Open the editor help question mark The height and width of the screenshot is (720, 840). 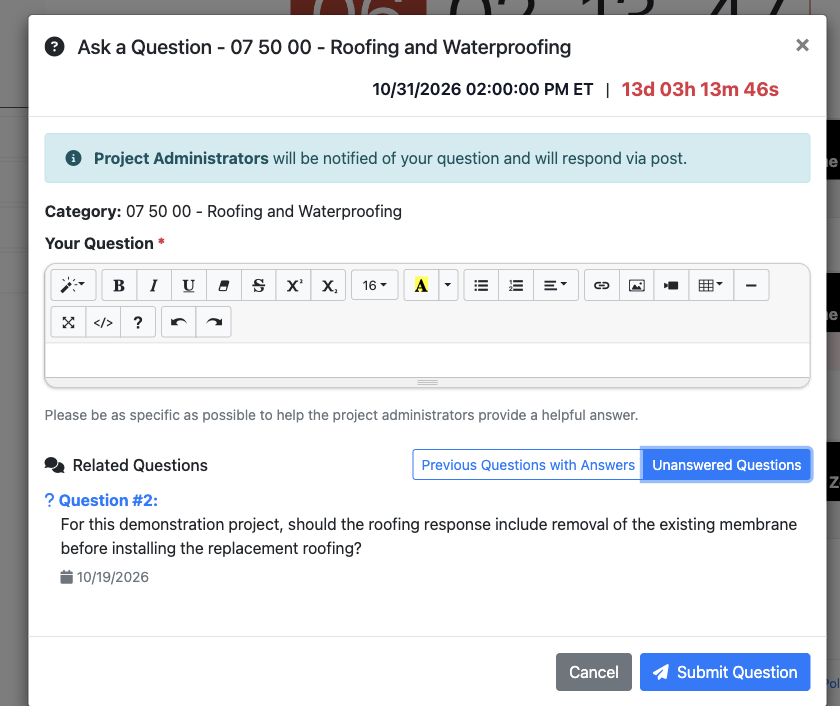138,322
